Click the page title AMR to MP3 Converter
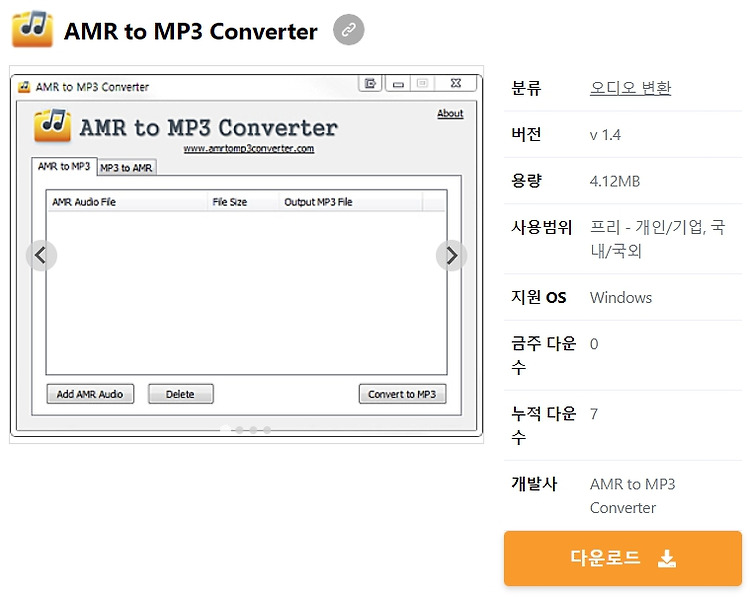750x597 pixels. [x=190, y=32]
